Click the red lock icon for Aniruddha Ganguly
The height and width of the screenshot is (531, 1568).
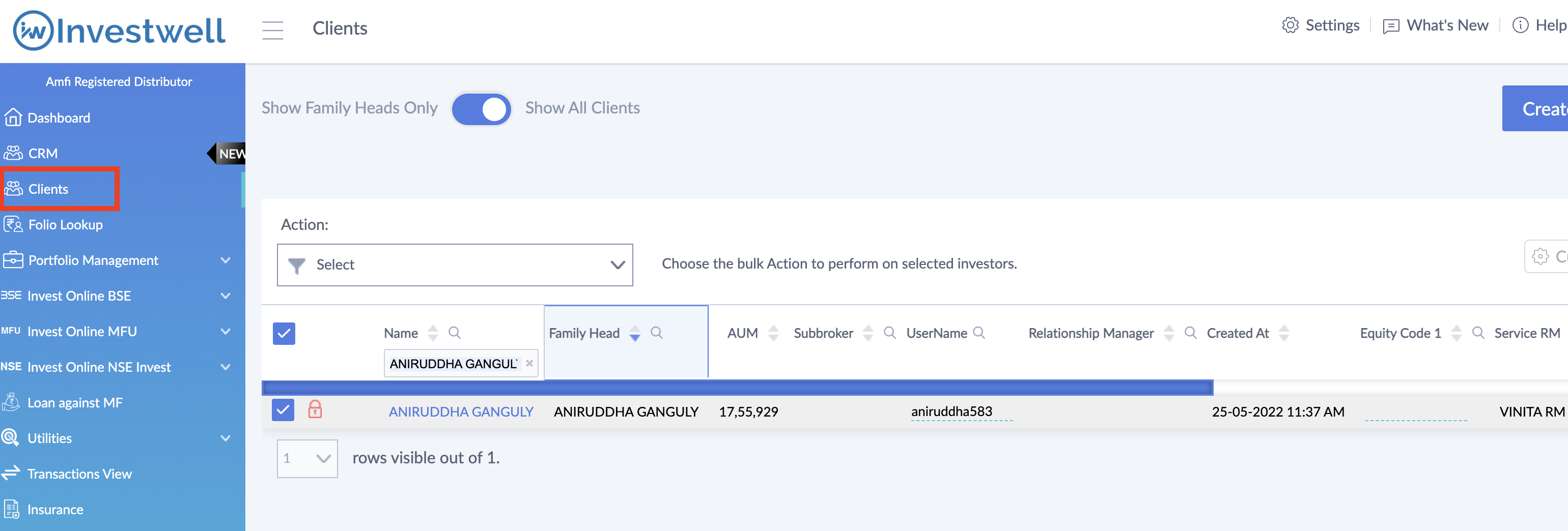[x=315, y=409]
